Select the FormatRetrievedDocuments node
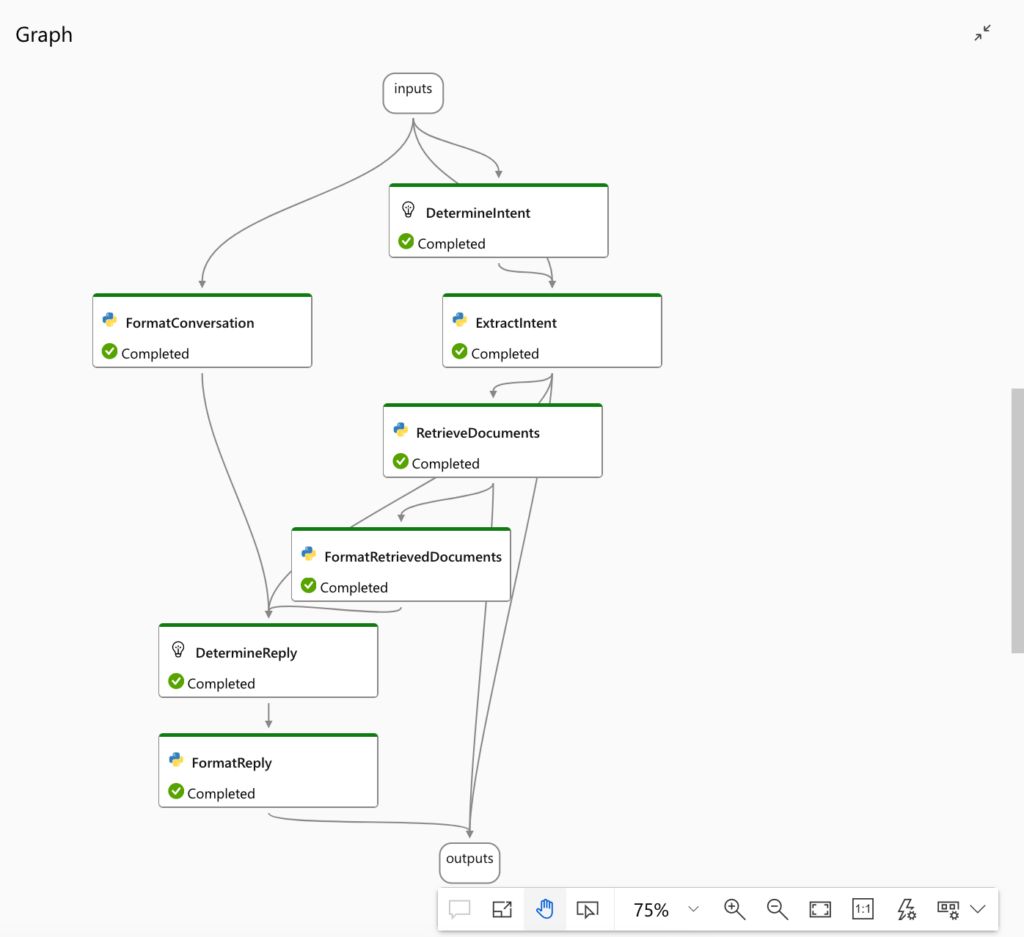The width and height of the screenshot is (1024, 937). click(x=400, y=565)
